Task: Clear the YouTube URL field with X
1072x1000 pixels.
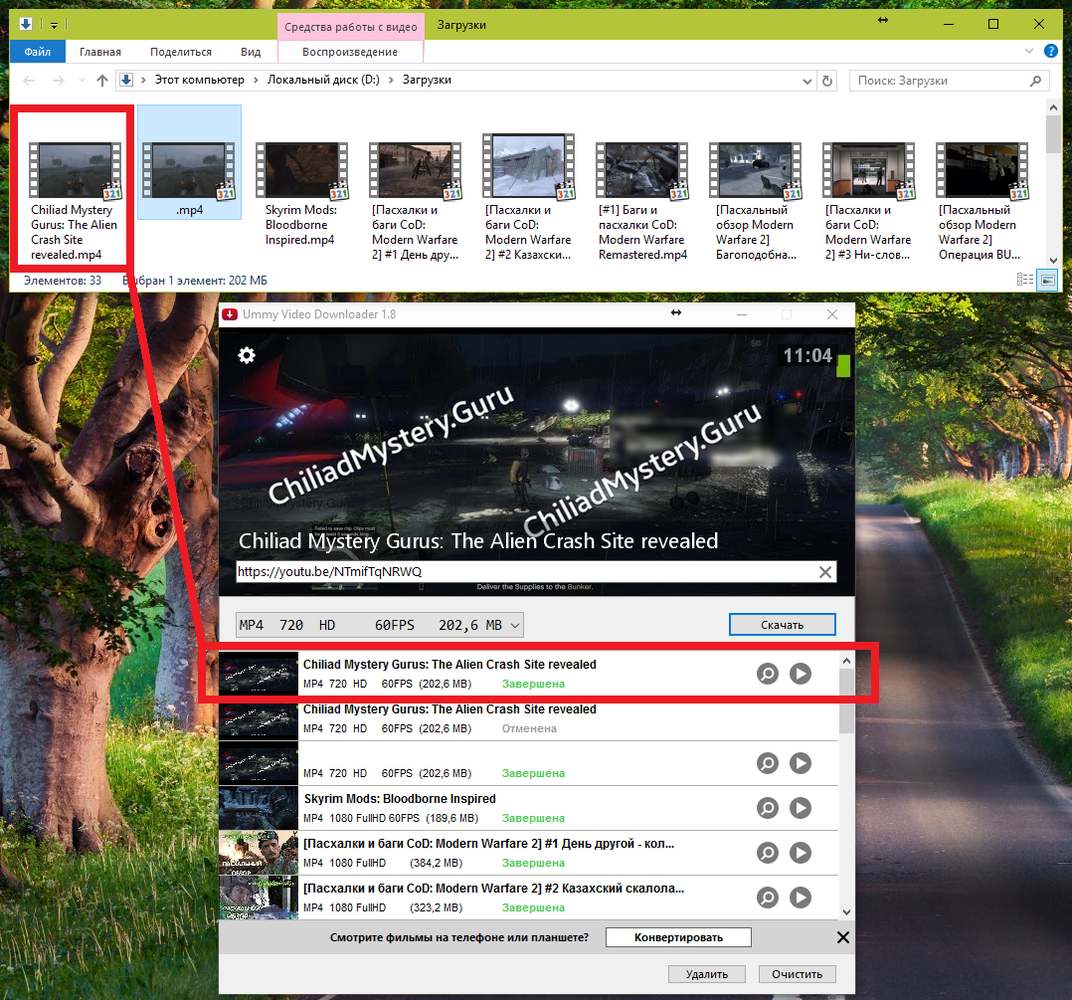Action: click(x=825, y=572)
